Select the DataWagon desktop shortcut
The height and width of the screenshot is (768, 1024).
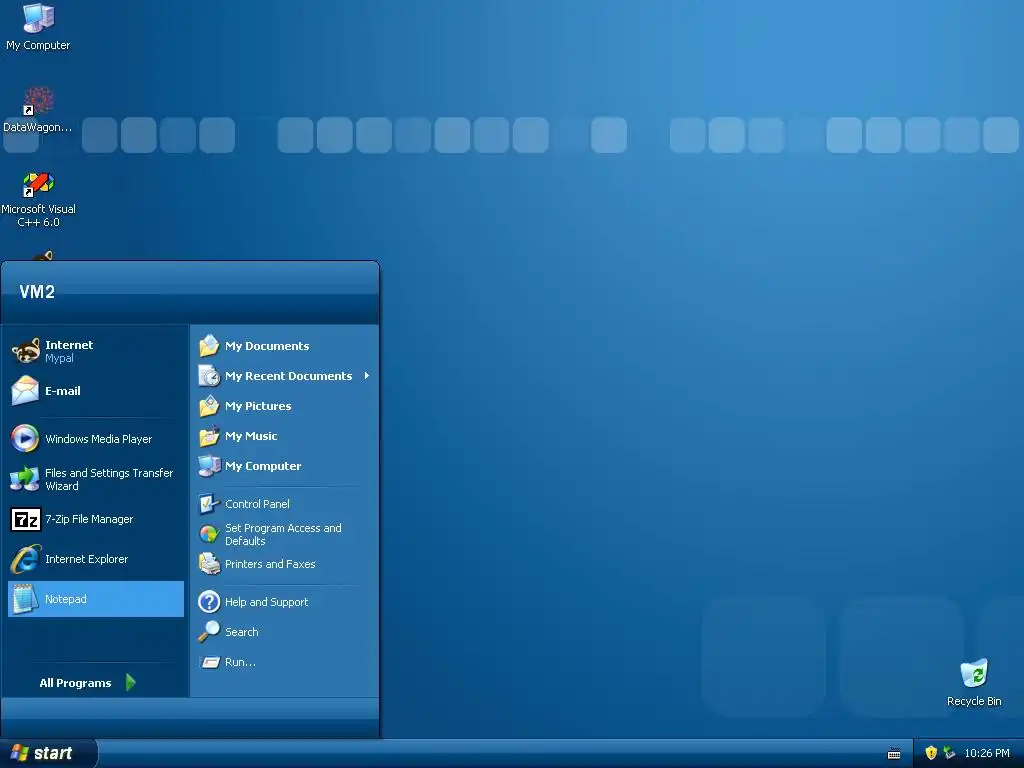point(38,110)
